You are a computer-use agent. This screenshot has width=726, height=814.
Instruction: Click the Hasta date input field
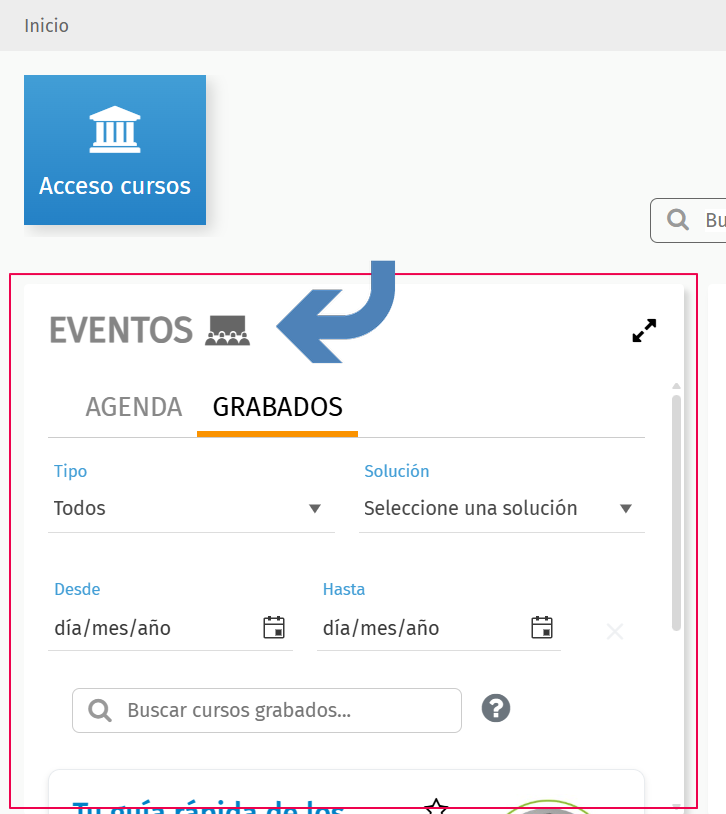[x=439, y=628]
